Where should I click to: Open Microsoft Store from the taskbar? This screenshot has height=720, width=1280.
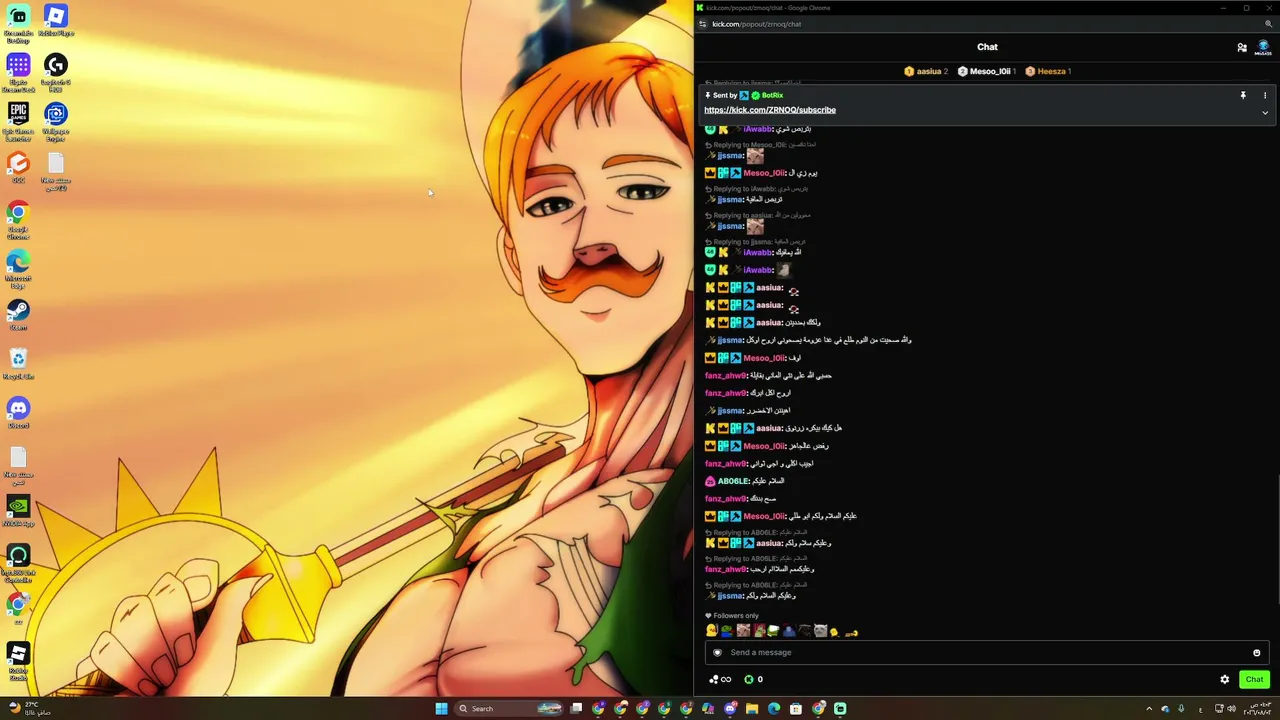point(796,709)
